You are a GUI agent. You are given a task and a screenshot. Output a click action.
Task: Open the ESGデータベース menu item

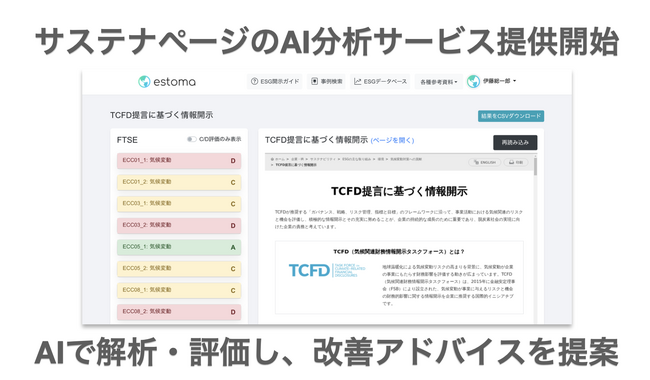[x=380, y=81]
